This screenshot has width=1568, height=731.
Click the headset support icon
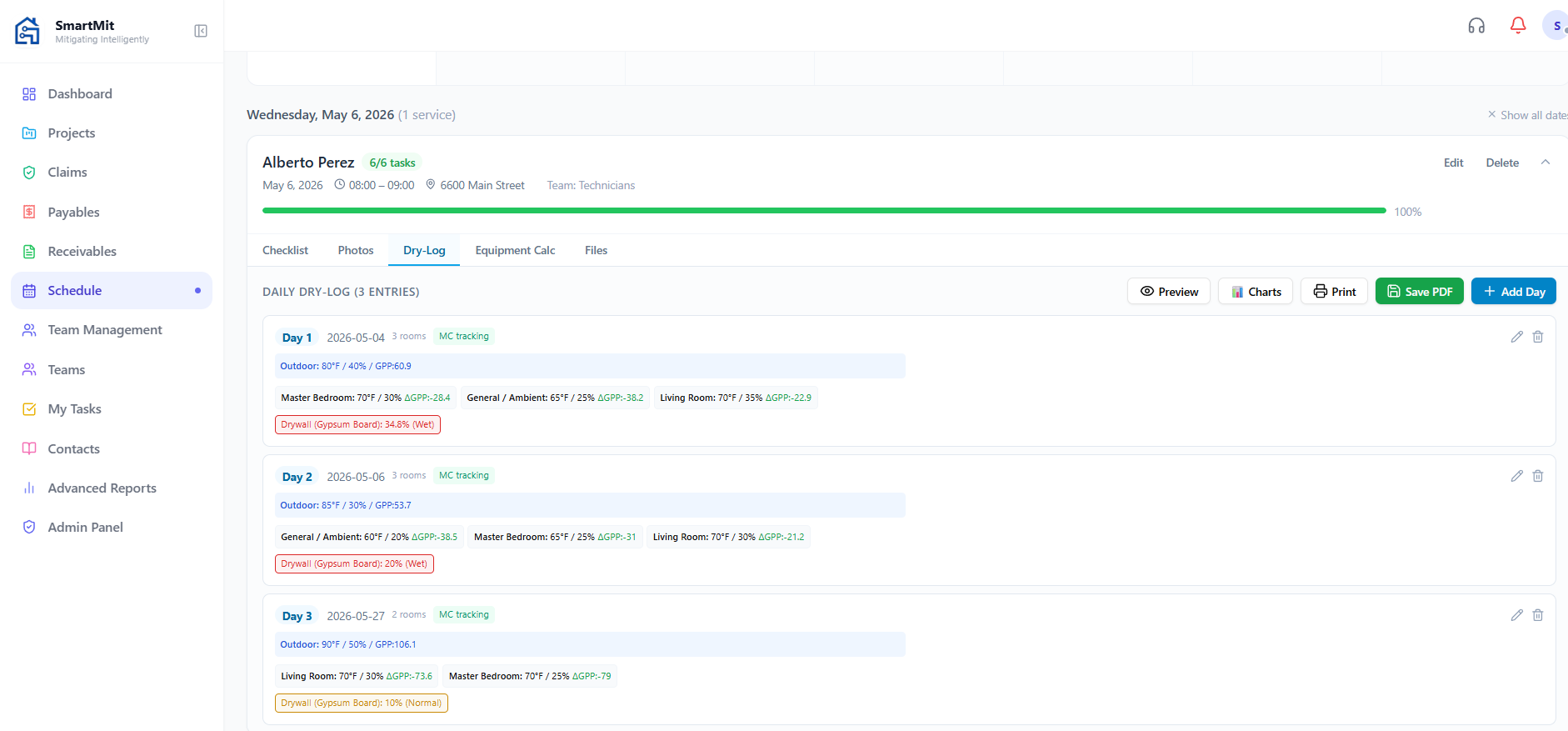click(1476, 26)
